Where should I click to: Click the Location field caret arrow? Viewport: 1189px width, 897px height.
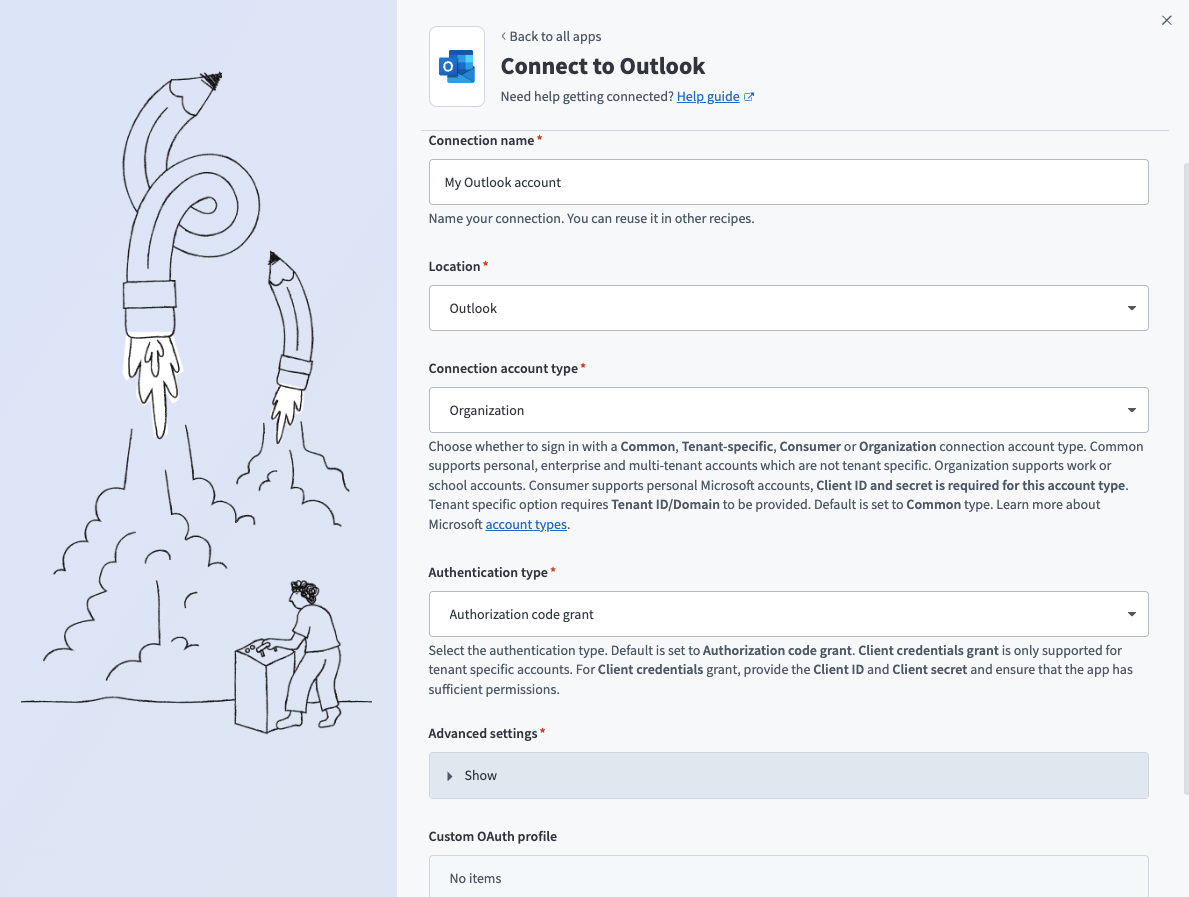click(x=1131, y=308)
